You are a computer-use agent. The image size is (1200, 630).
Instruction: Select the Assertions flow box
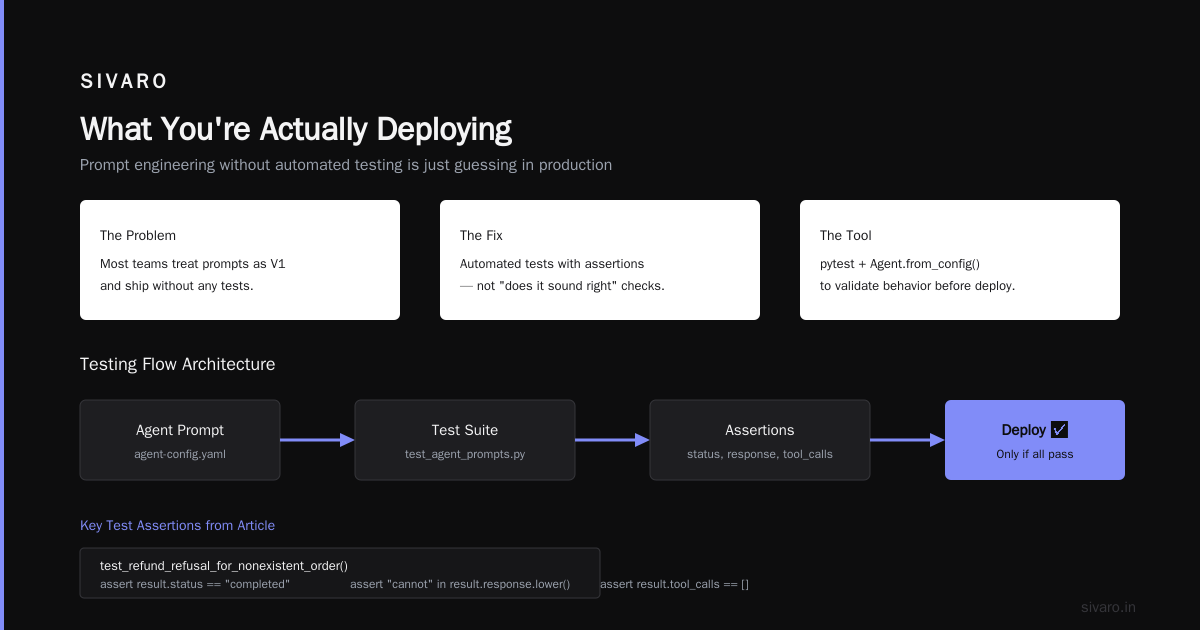[760, 440]
